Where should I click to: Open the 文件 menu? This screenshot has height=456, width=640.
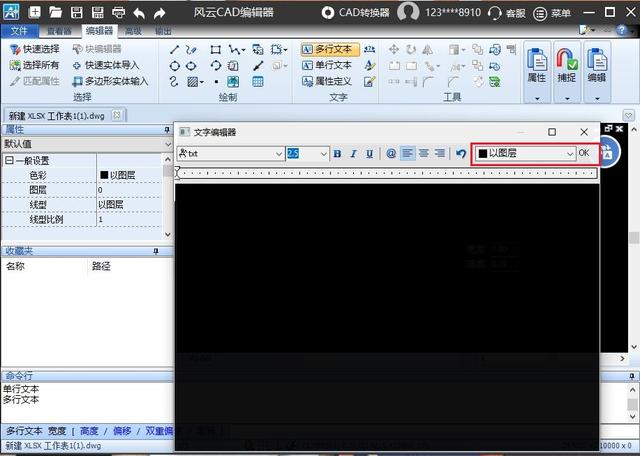click(17, 31)
